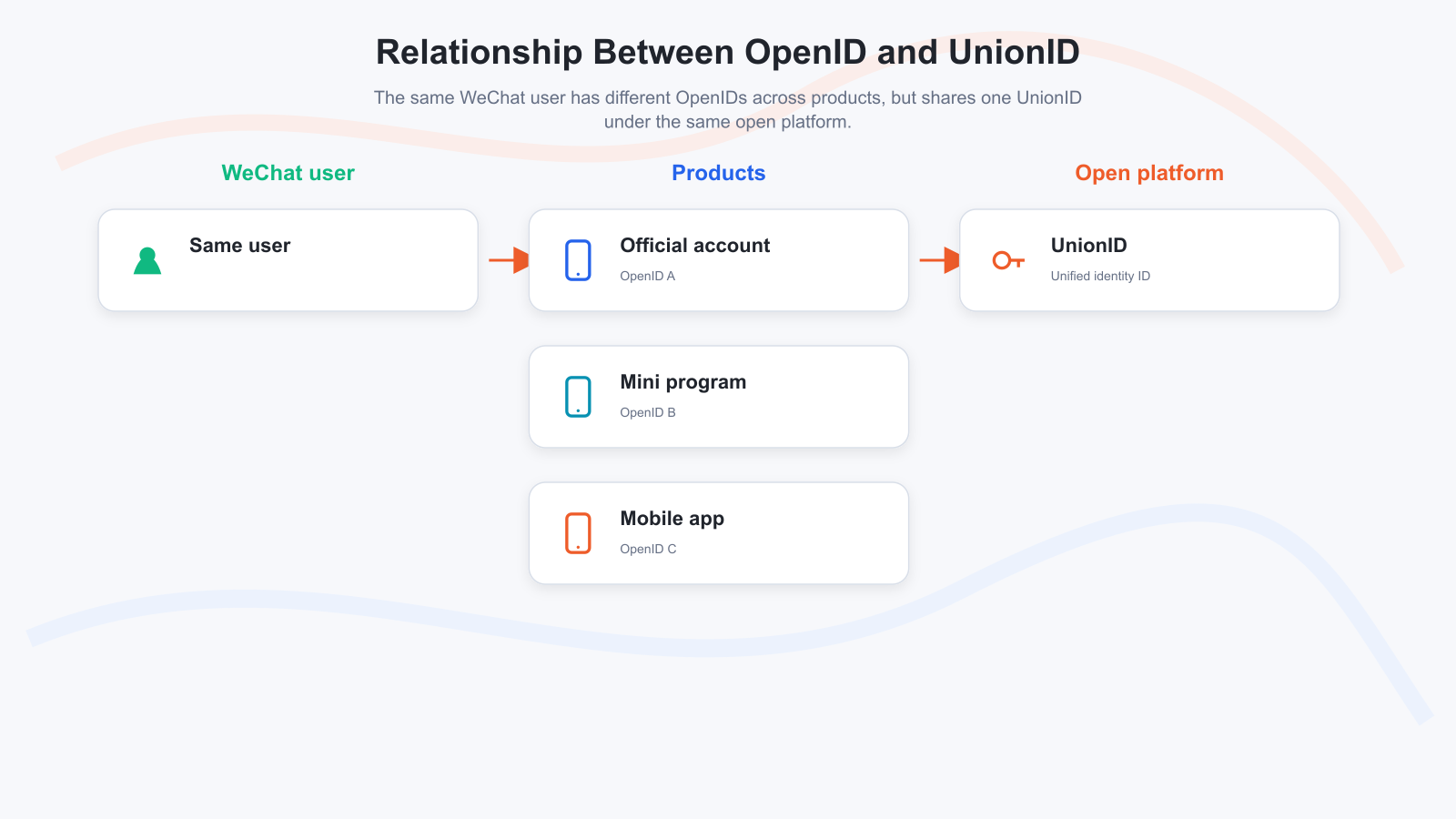Click the Mini program title text
This screenshot has height=819, width=1456.
click(683, 382)
